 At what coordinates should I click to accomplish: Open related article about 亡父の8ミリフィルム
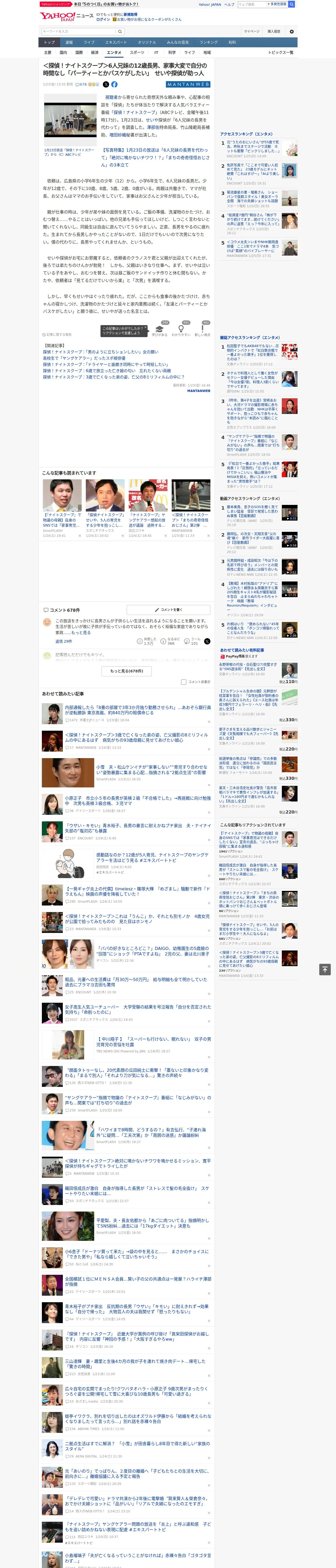tap(113, 377)
